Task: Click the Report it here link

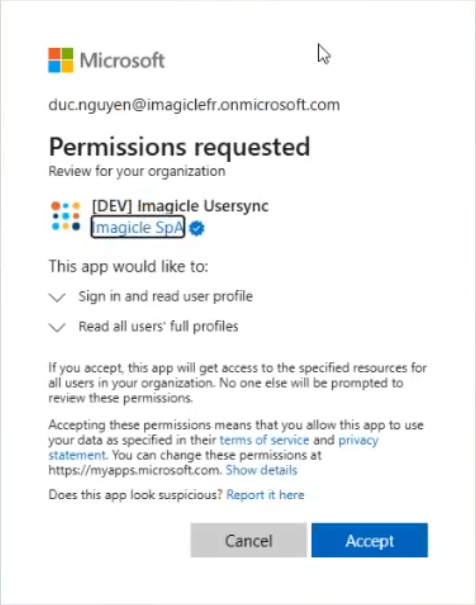Action: point(265,495)
